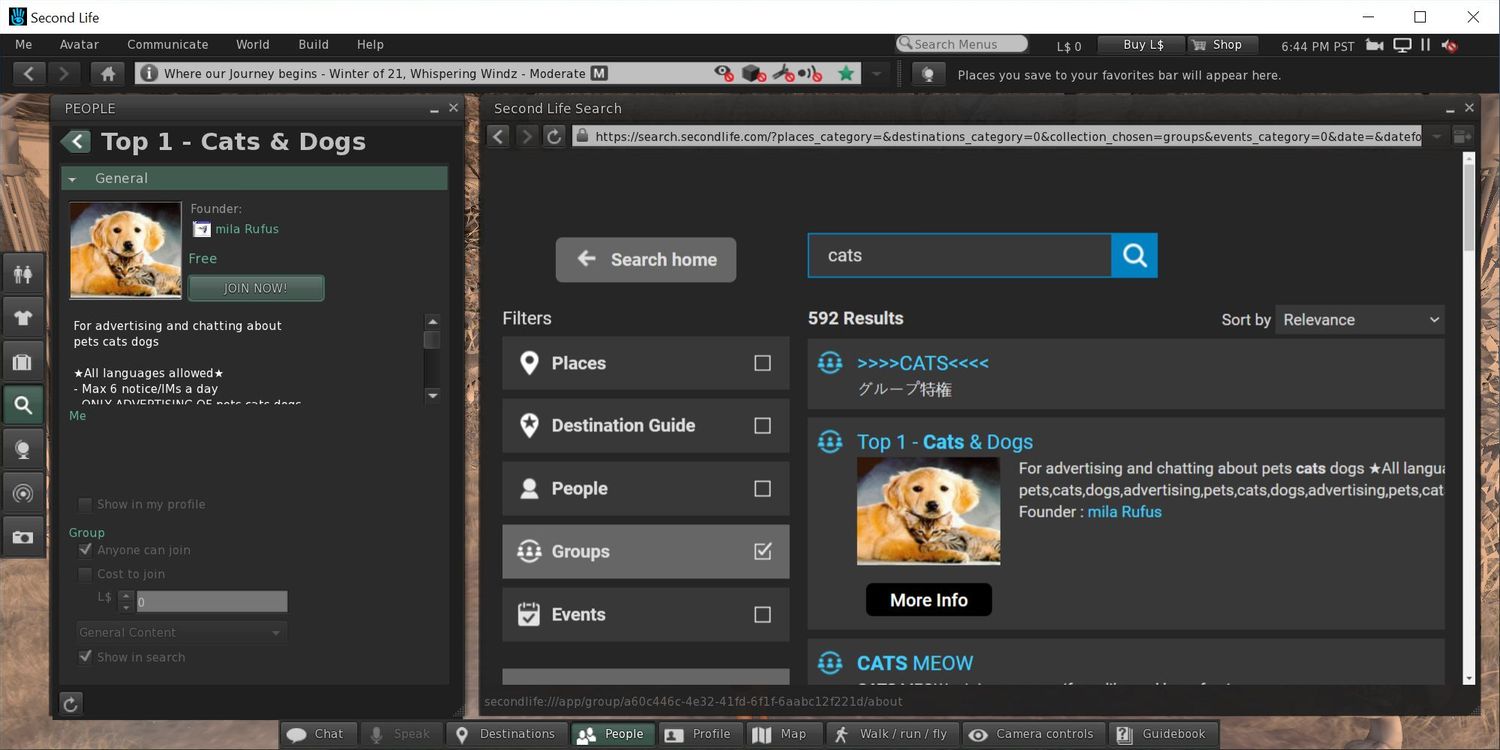Open the avatar chooser icon in left sidebar
Image resolution: width=1500 pixels, height=750 pixels.
point(23,274)
